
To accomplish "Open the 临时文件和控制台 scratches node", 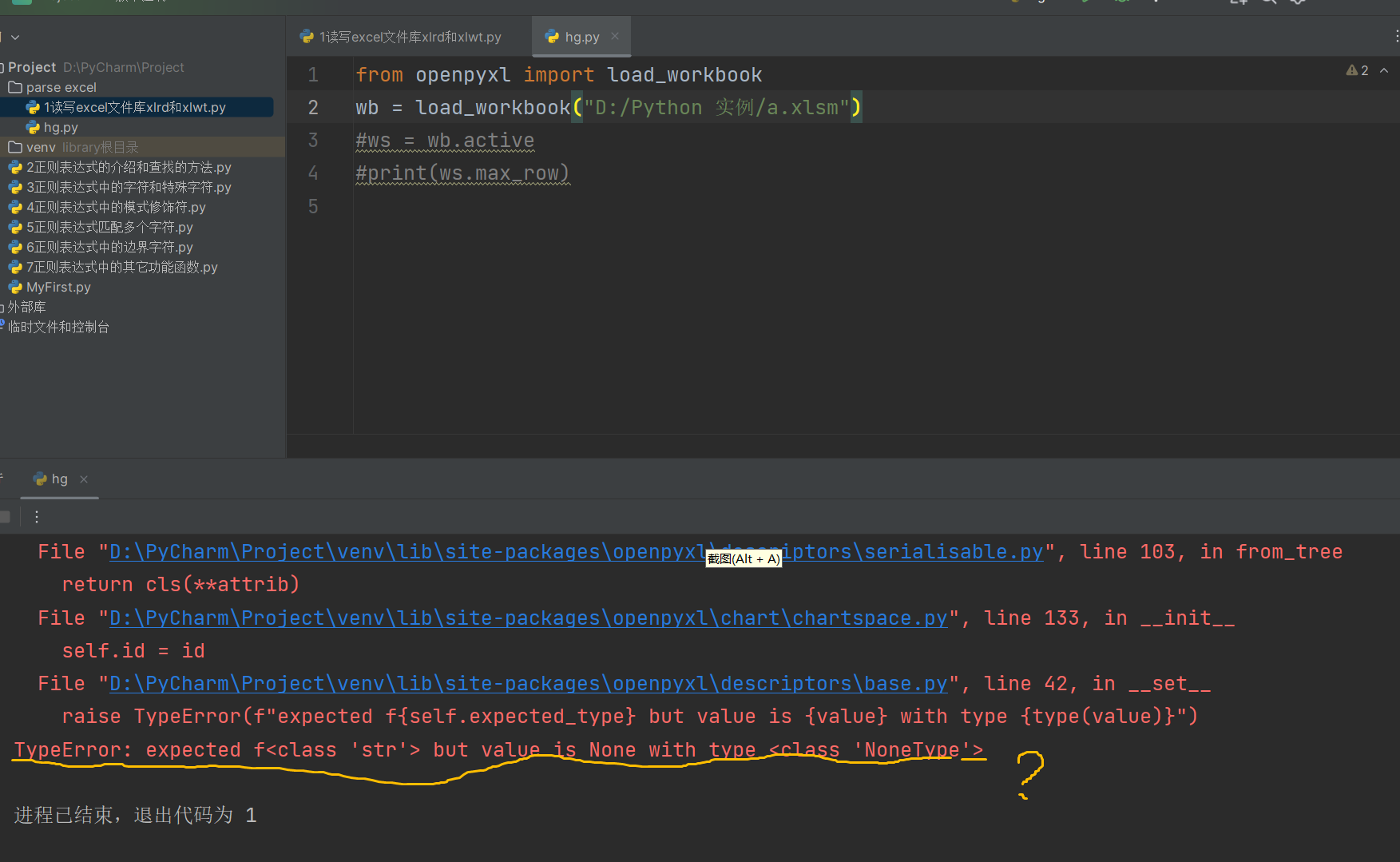I will pos(58,327).
